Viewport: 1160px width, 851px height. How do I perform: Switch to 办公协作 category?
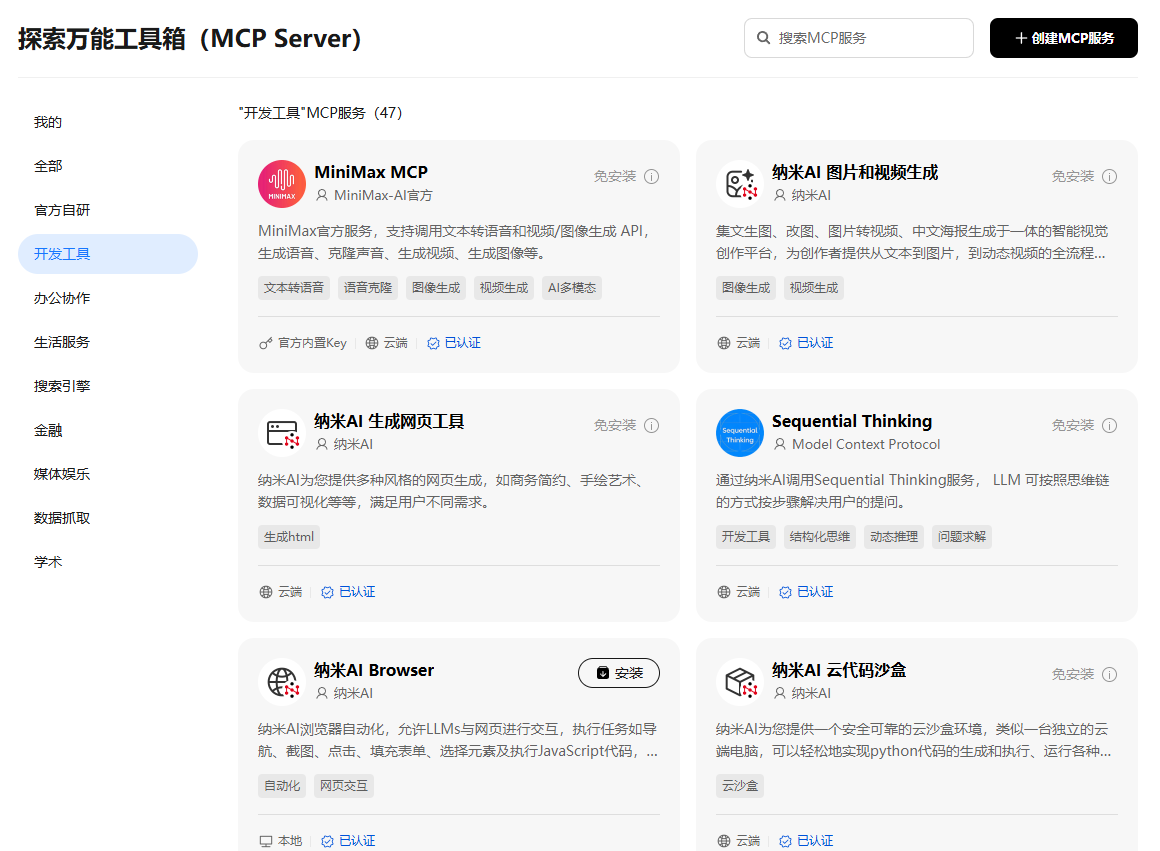tap(108, 298)
